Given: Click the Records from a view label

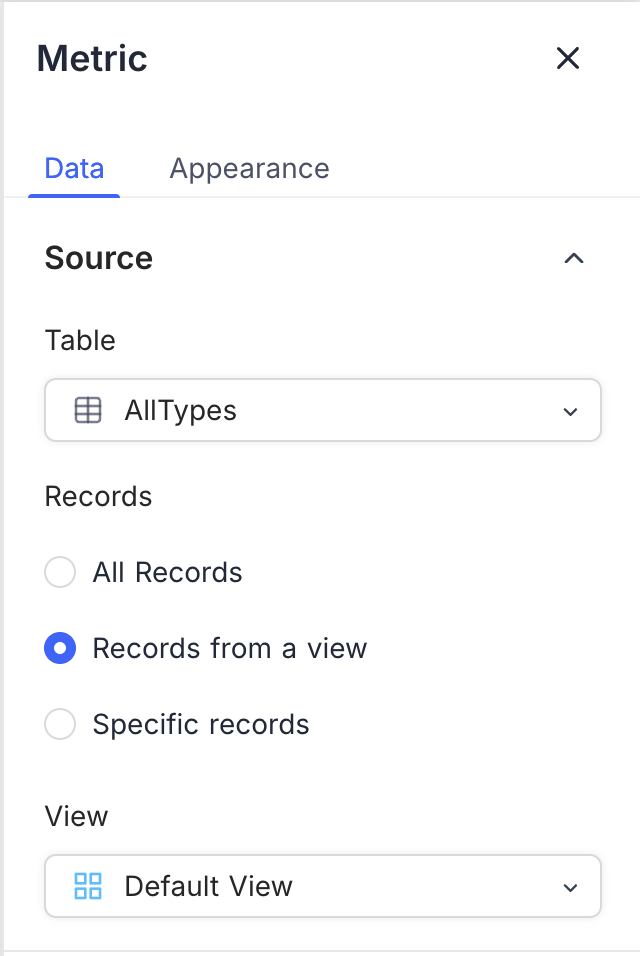Looking at the screenshot, I should tap(229, 649).
